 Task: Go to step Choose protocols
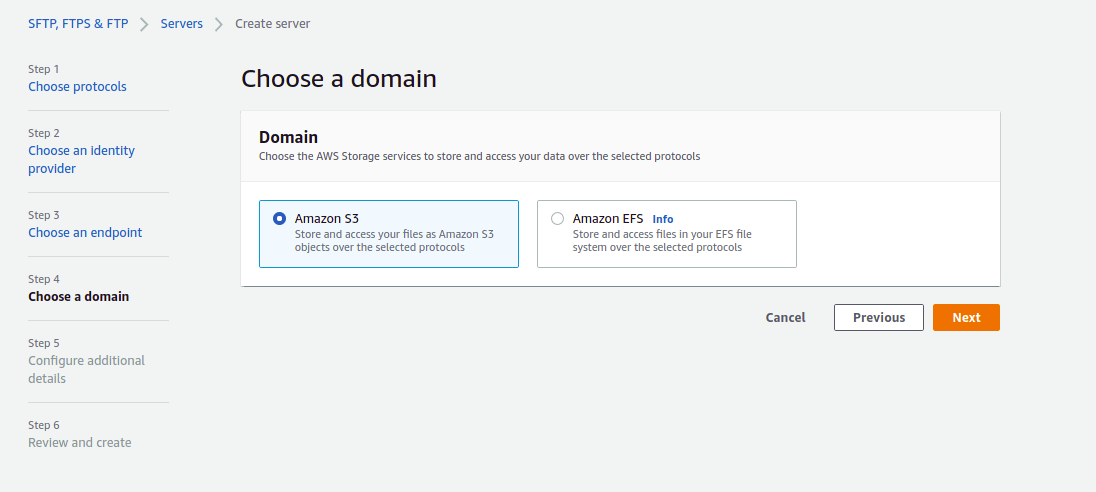click(78, 87)
